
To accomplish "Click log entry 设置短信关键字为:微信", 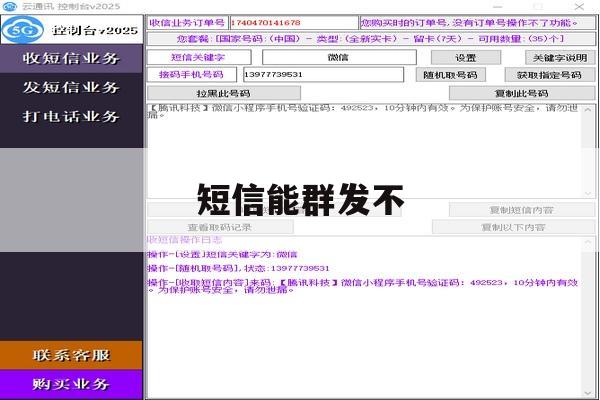I will click(x=222, y=254).
